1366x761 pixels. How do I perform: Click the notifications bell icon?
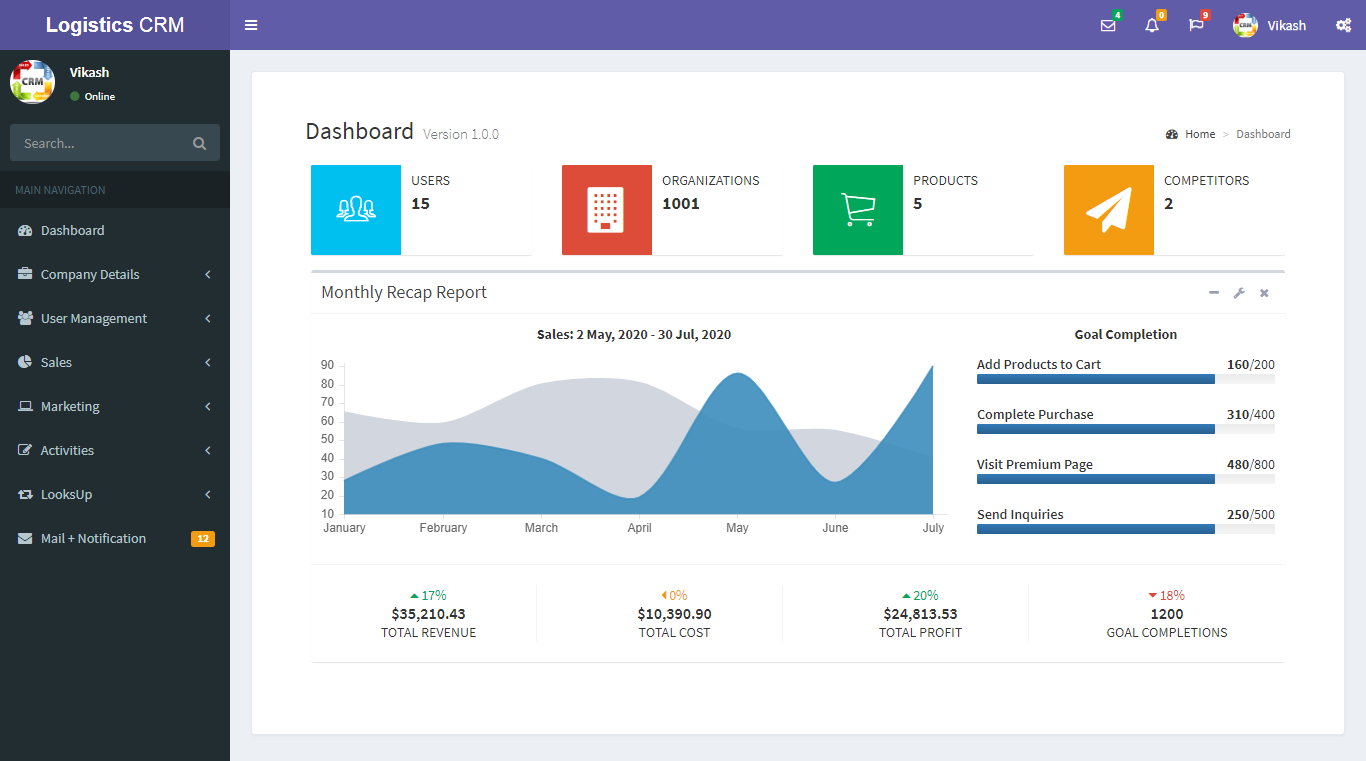pyautogui.click(x=1151, y=25)
